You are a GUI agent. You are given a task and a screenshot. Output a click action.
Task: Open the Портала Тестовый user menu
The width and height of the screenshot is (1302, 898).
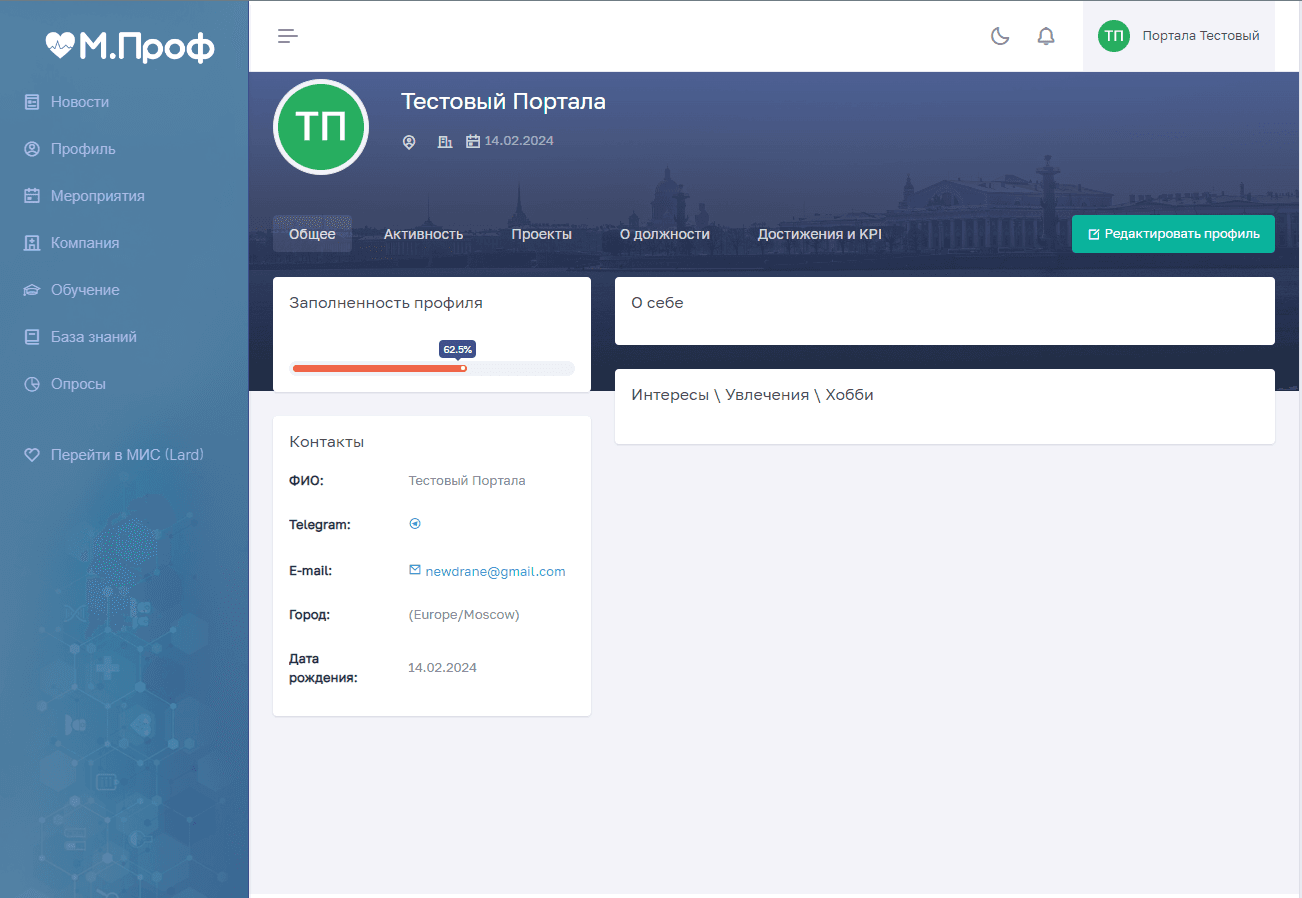1178,36
